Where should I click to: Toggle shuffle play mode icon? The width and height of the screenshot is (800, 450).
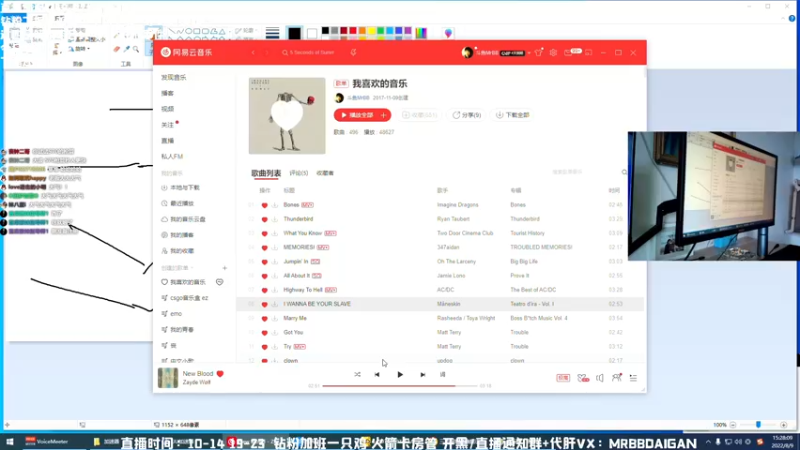[x=357, y=374]
